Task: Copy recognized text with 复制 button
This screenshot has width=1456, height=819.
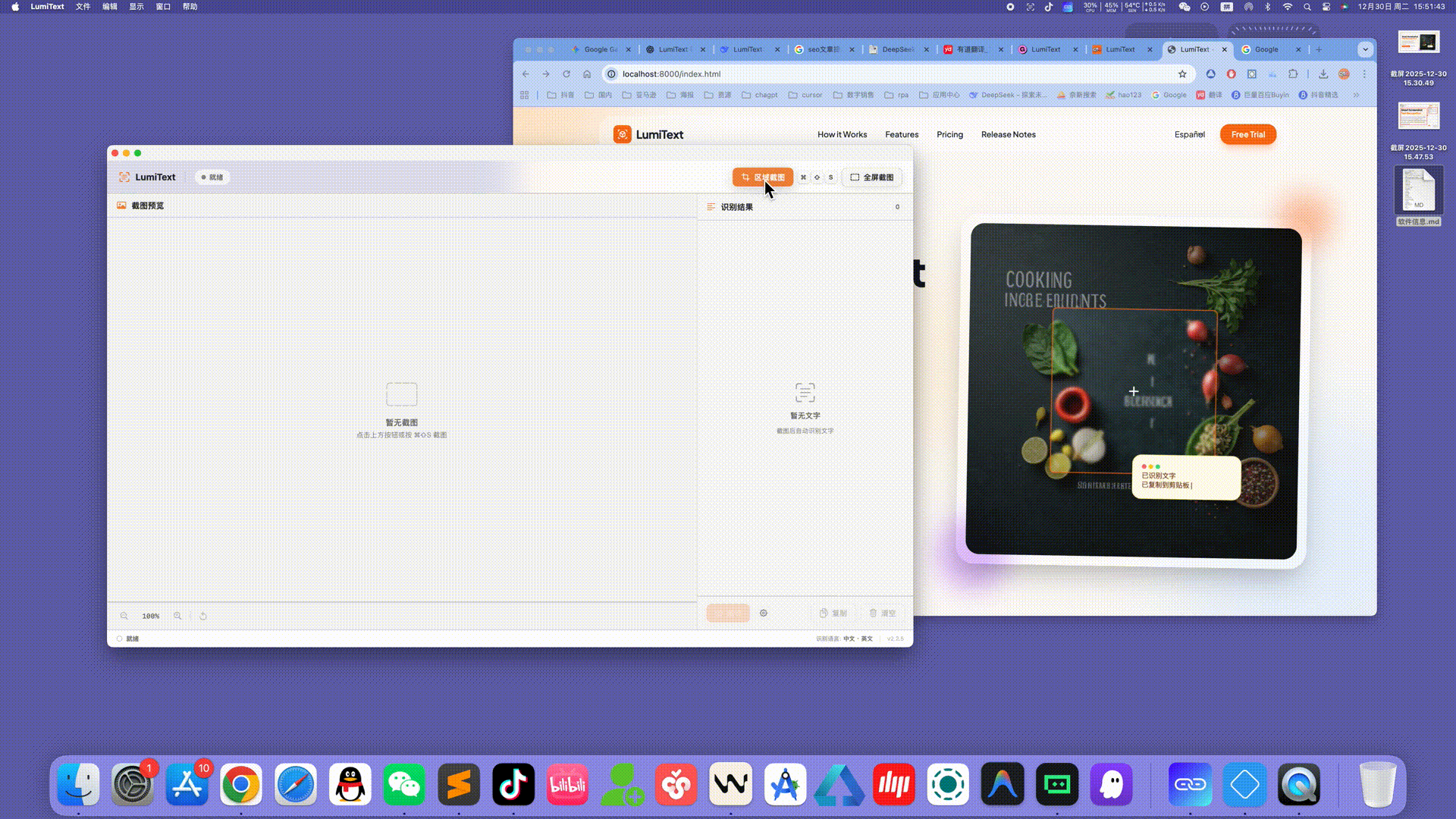Action: [x=833, y=613]
